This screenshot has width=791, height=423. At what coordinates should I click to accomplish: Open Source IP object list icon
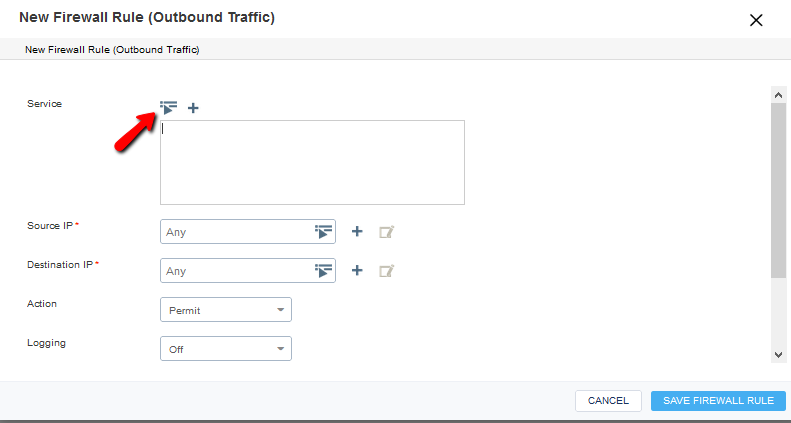tap(324, 232)
